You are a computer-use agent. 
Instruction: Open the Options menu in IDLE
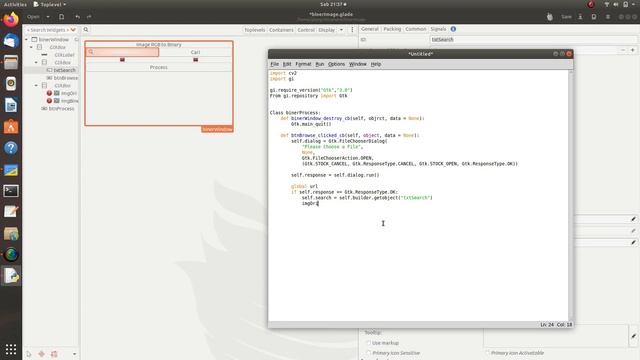[x=337, y=64]
